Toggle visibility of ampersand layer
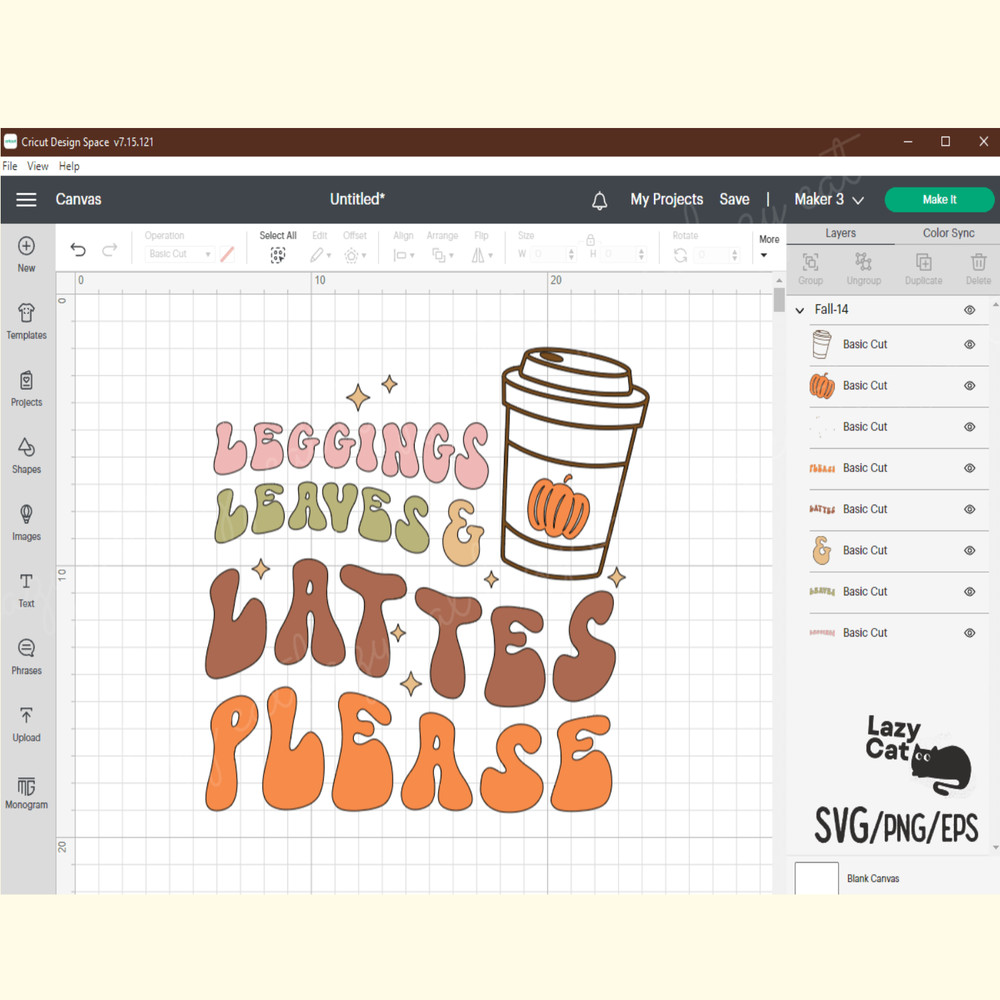Image resolution: width=1000 pixels, height=1000 pixels. point(969,551)
